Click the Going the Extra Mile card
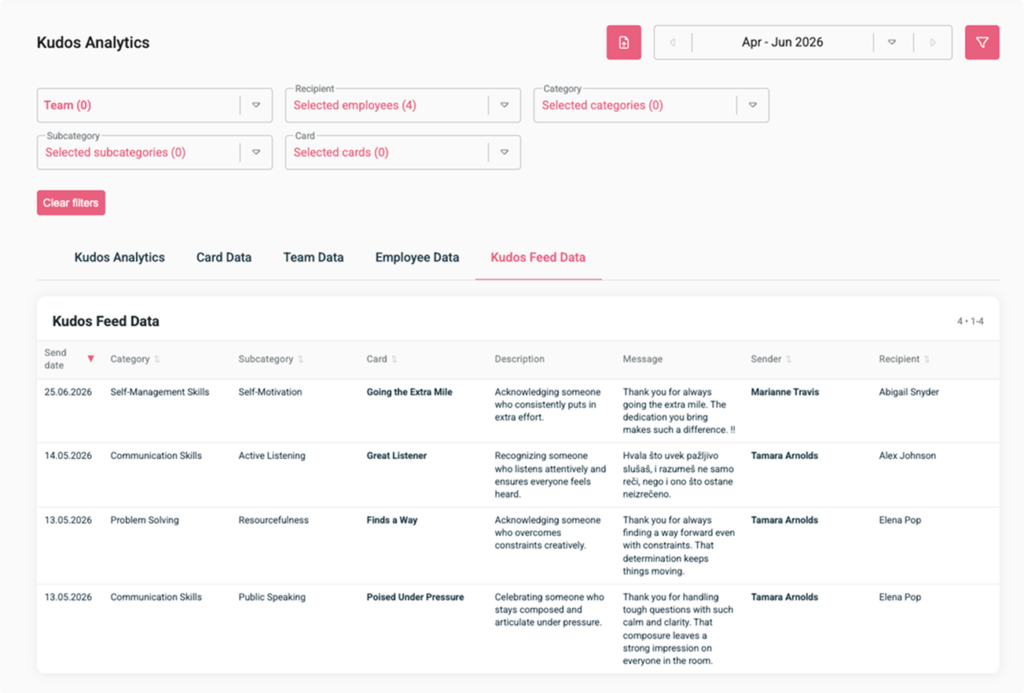 [x=409, y=392]
